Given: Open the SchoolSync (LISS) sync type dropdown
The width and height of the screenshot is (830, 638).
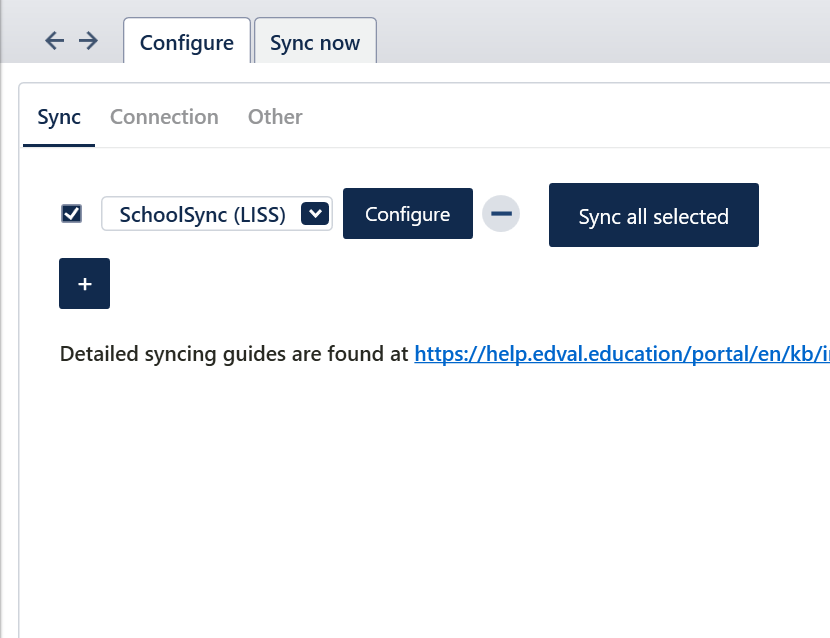Looking at the screenshot, I should pos(203,214).
